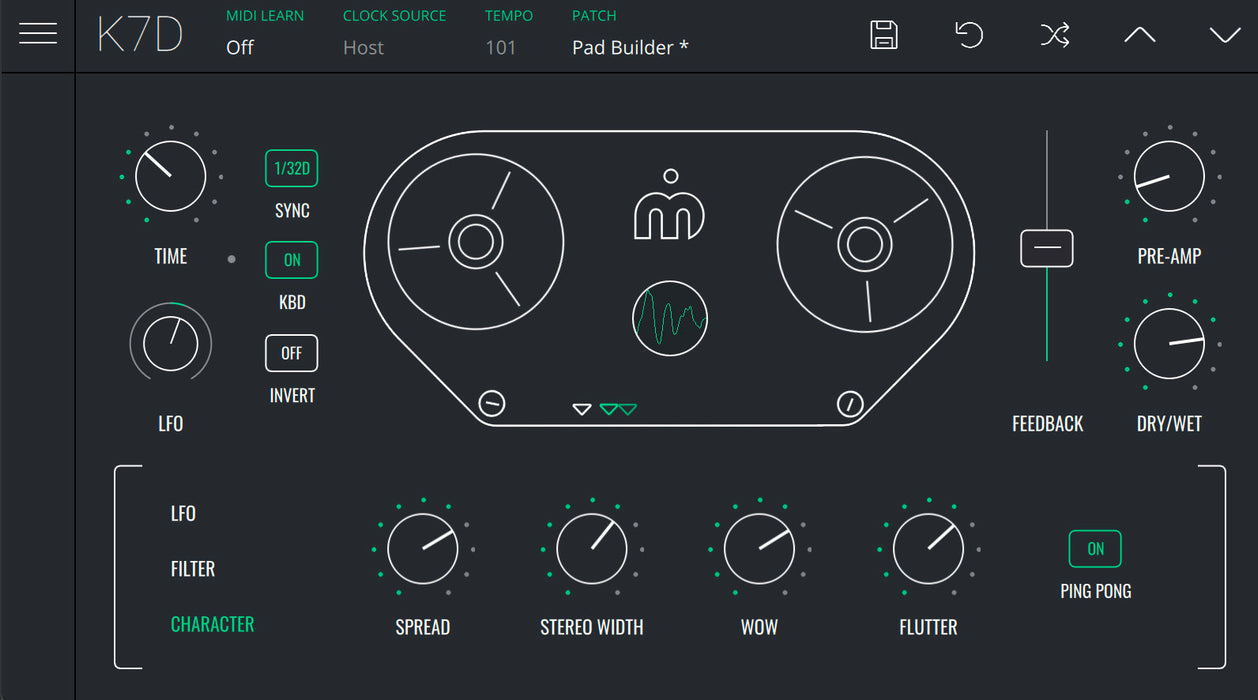
Task: Click the green double-triangle tape head marker
Action: (618, 409)
